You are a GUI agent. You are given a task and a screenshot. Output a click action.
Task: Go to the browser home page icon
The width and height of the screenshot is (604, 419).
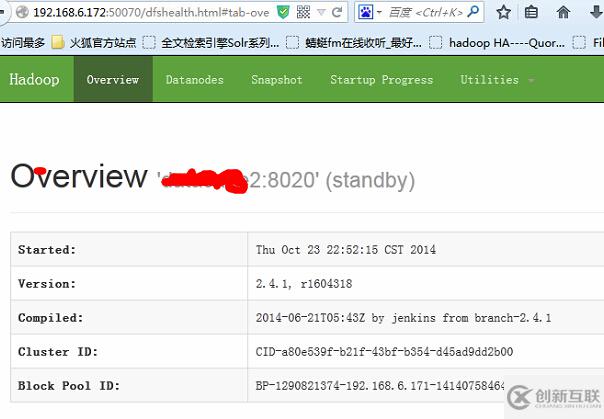(x=563, y=13)
